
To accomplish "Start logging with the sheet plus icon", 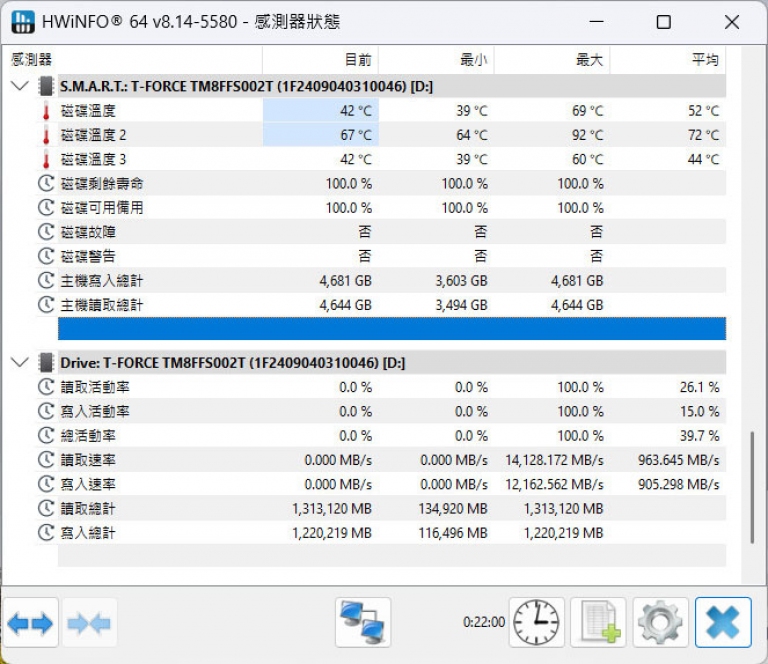I will pyautogui.click(x=599, y=622).
